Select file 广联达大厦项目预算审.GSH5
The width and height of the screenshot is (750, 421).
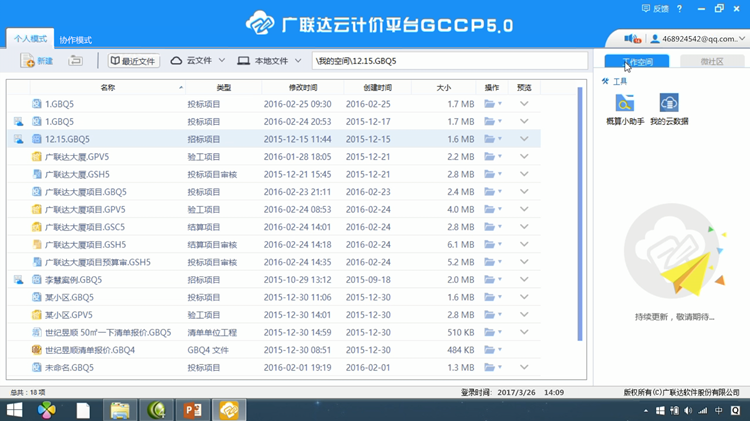pyautogui.click(x=98, y=262)
